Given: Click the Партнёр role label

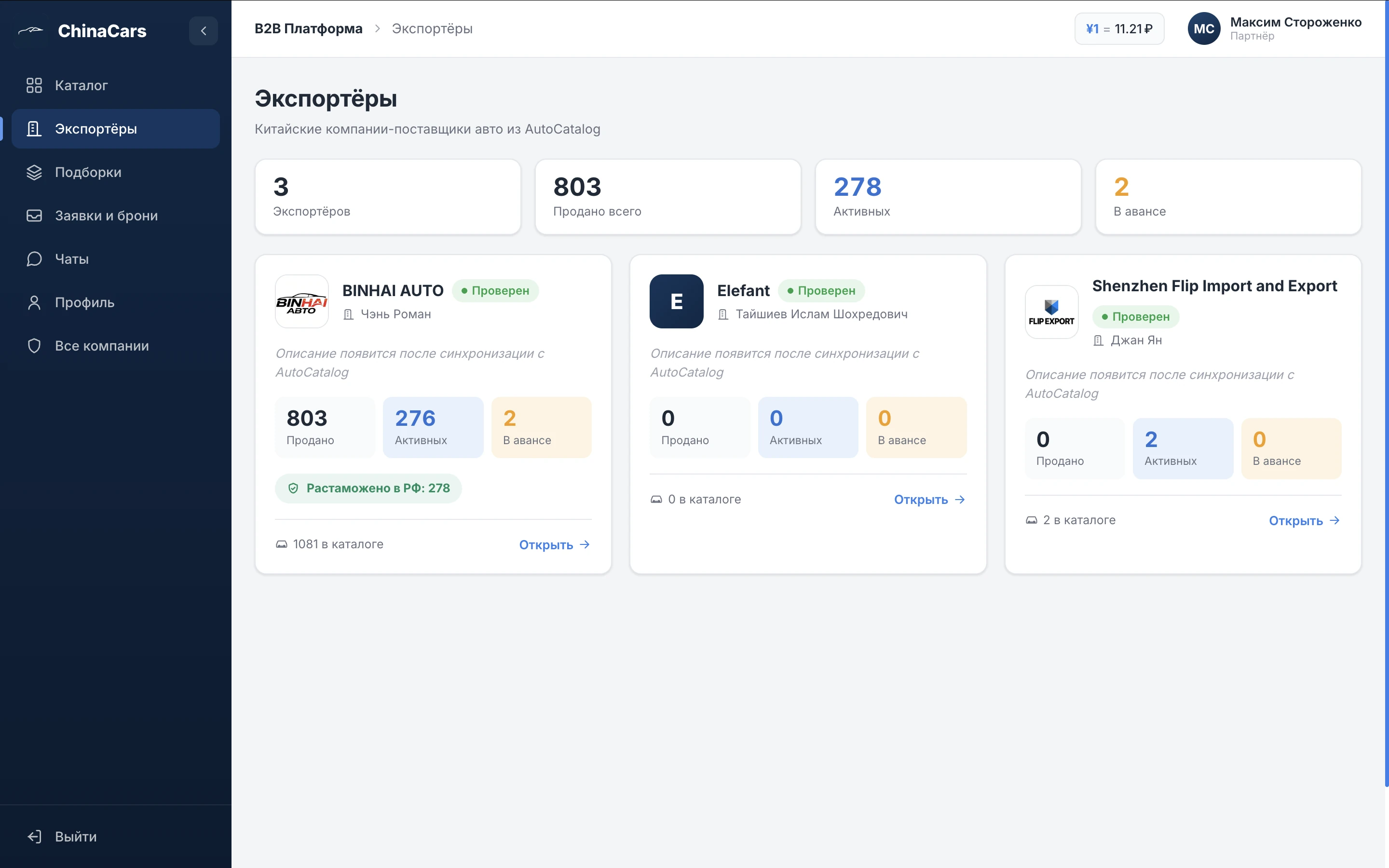Looking at the screenshot, I should coord(1252,36).
